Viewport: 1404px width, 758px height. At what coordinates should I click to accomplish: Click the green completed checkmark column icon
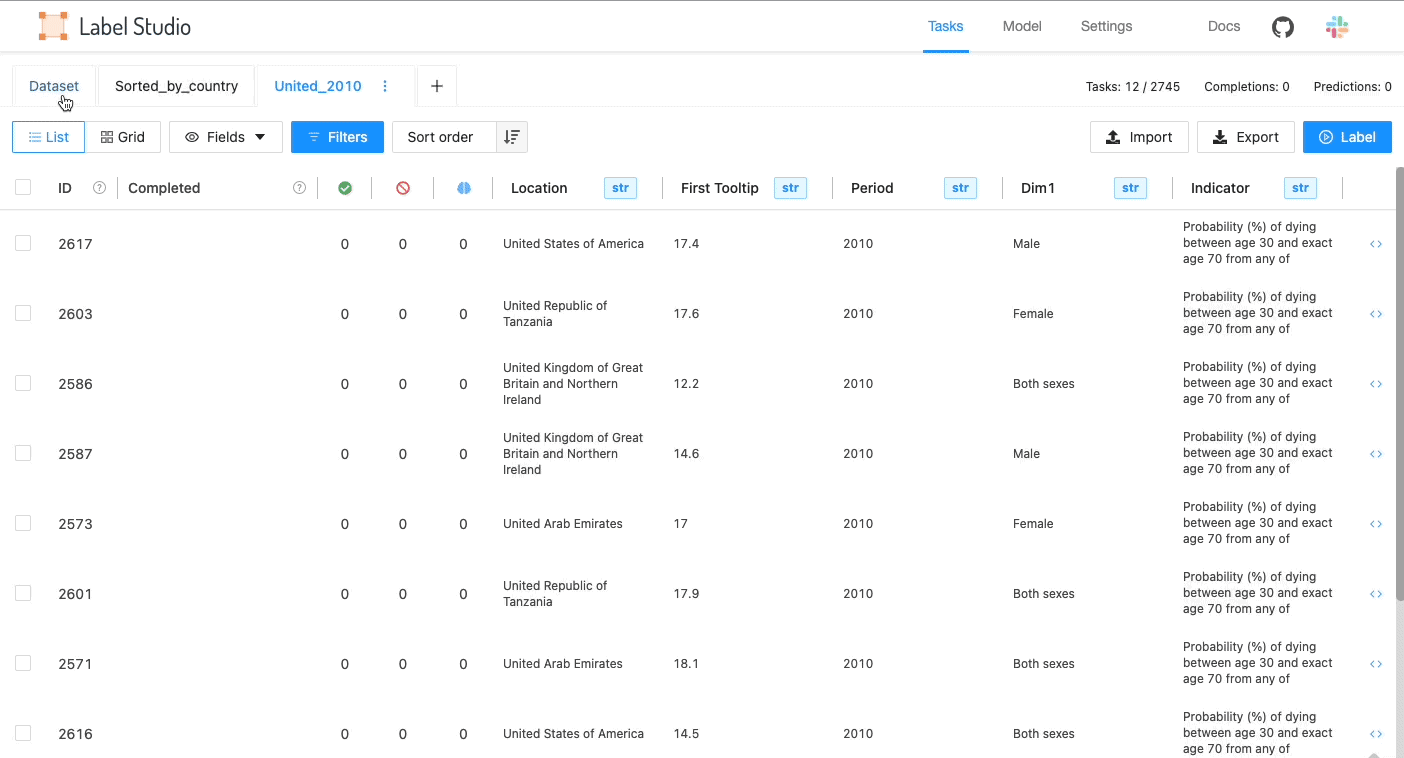click(x=345, y=188)
